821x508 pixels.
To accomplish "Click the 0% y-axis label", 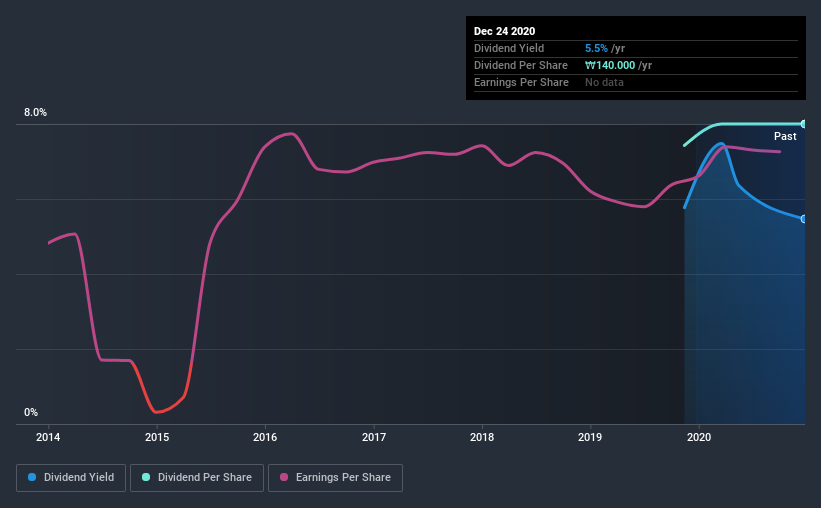I will coord(31,412).
